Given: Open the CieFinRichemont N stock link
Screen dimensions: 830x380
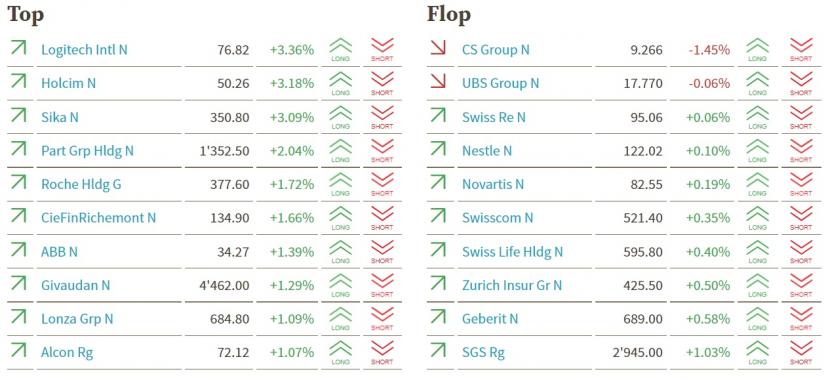Looking at the screenshot, I should (x=98, y=218).
